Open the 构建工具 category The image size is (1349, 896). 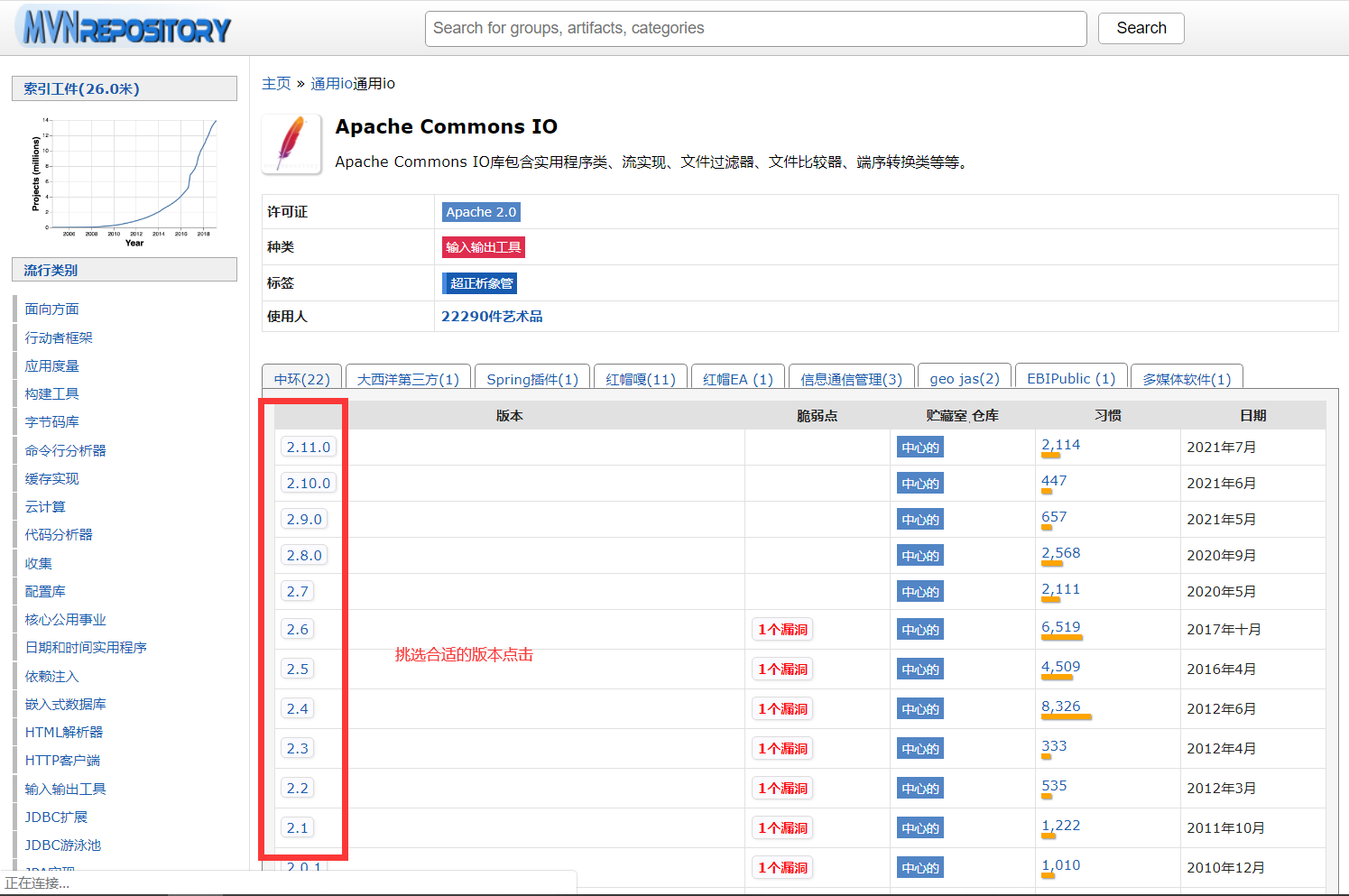click(x=52, y=394)
